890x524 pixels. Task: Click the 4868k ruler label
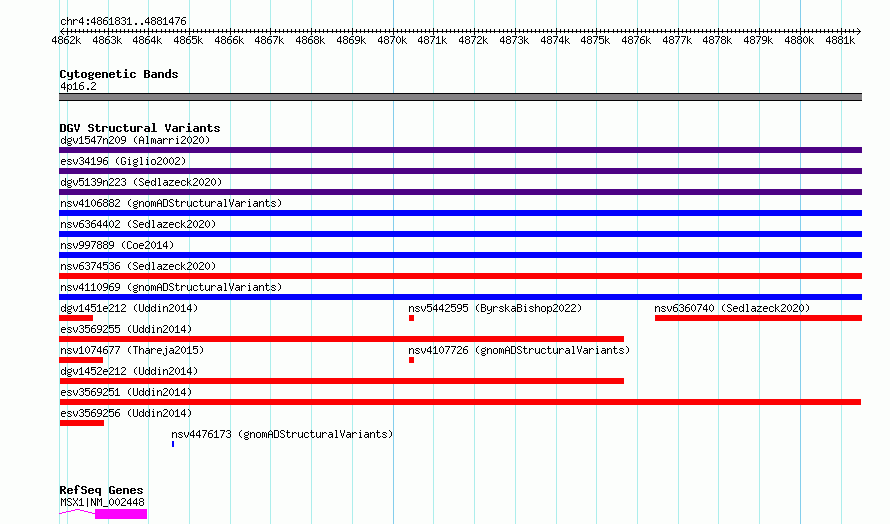310,40
